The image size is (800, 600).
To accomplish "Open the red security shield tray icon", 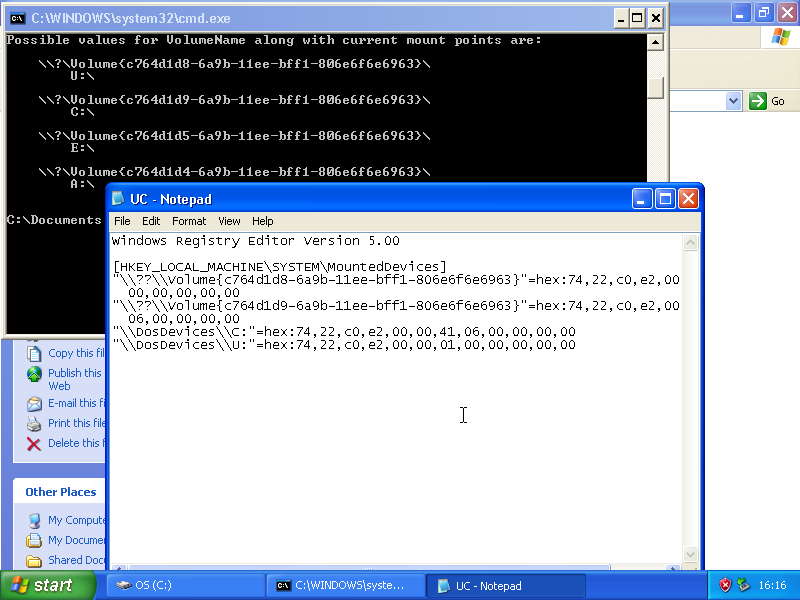I will (724, 585).
